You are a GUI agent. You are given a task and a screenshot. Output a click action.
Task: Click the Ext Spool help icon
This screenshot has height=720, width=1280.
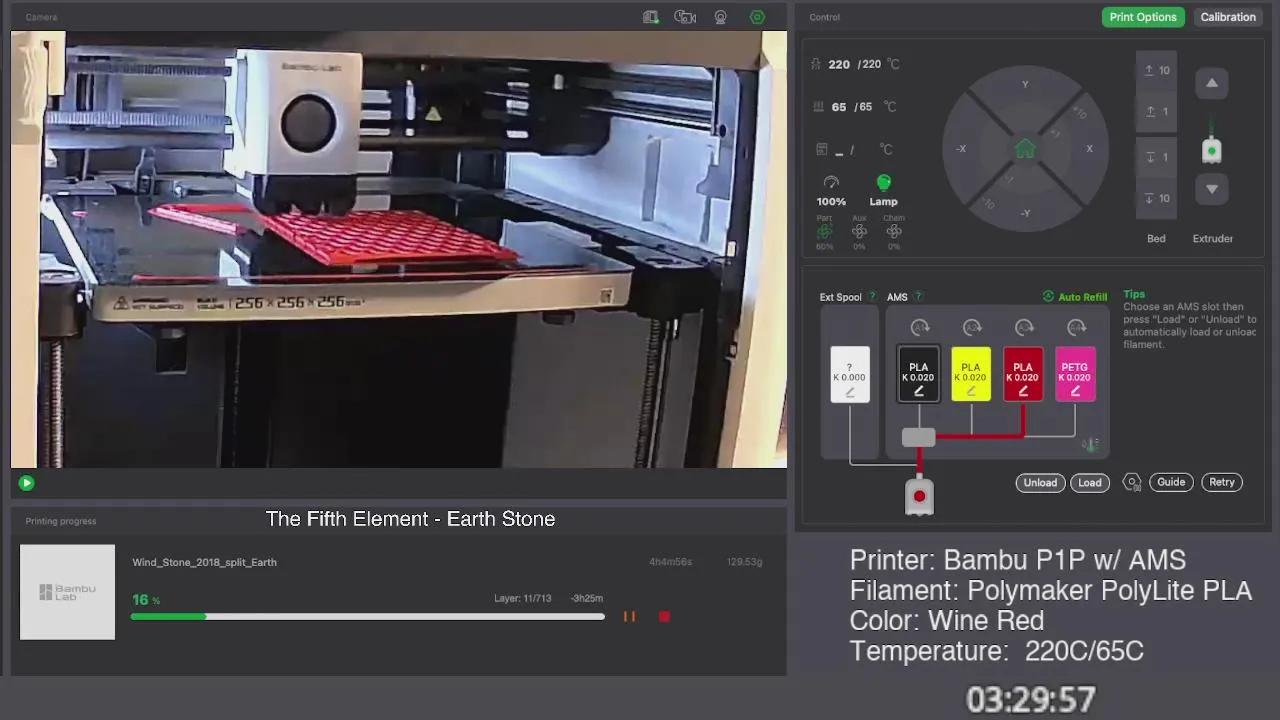872,297
